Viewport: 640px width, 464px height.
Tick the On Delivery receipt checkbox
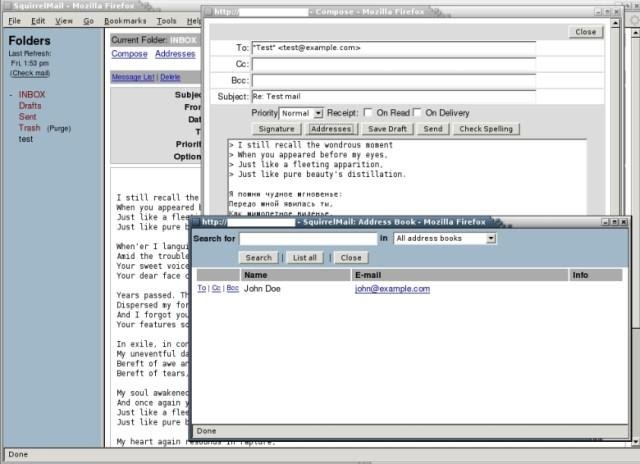pos(417,113)
